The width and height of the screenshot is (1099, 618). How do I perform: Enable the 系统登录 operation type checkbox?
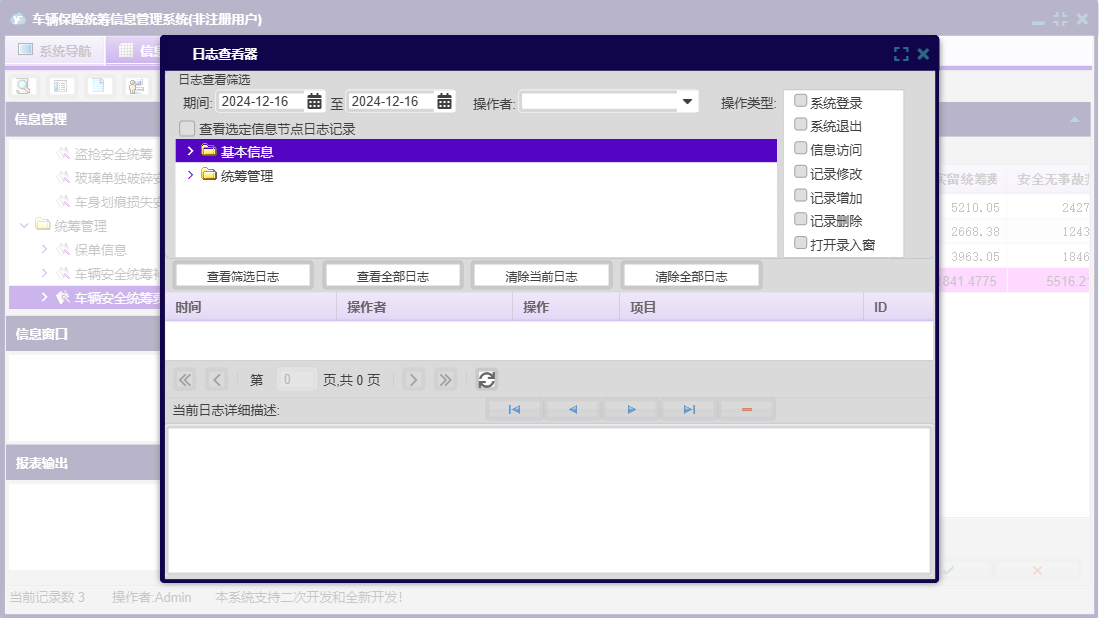click(x=800, y=101)
